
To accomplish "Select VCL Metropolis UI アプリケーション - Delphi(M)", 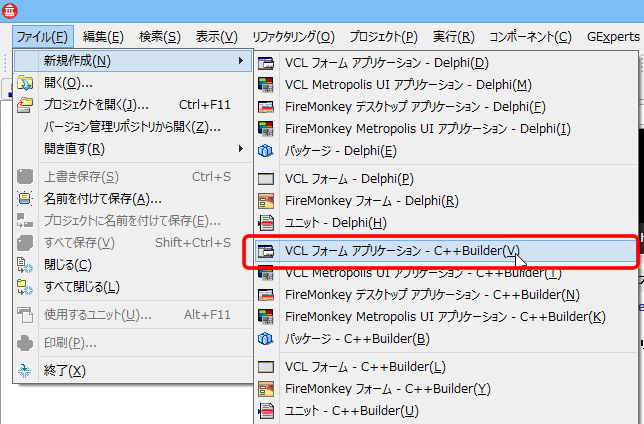I will click(x=446, y=85).
